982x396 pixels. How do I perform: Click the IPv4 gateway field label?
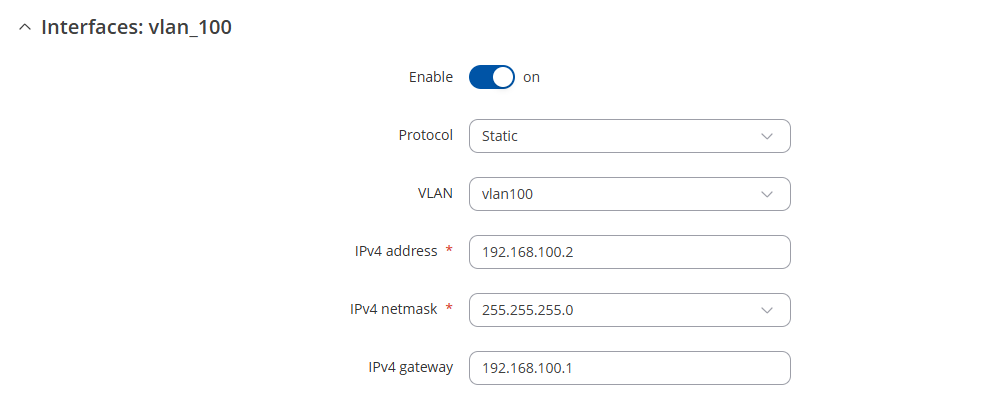pos(411,367)
